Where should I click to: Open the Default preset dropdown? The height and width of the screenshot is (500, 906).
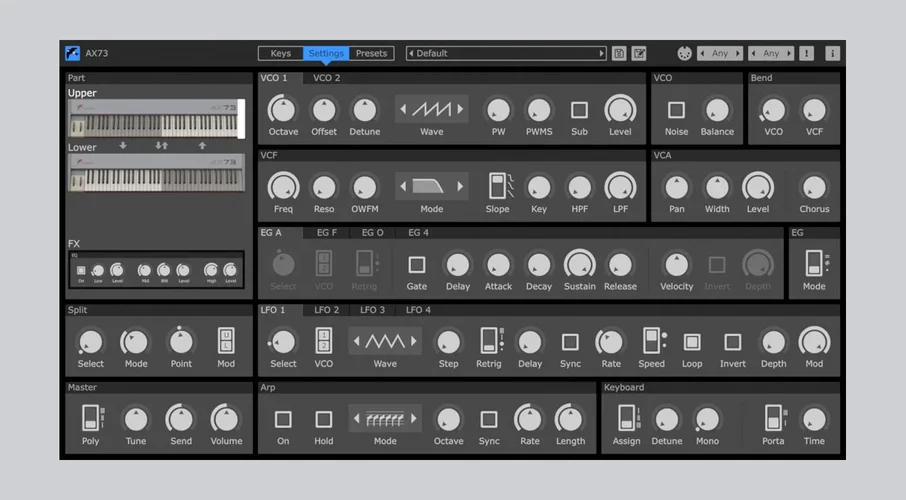[506, 54]
